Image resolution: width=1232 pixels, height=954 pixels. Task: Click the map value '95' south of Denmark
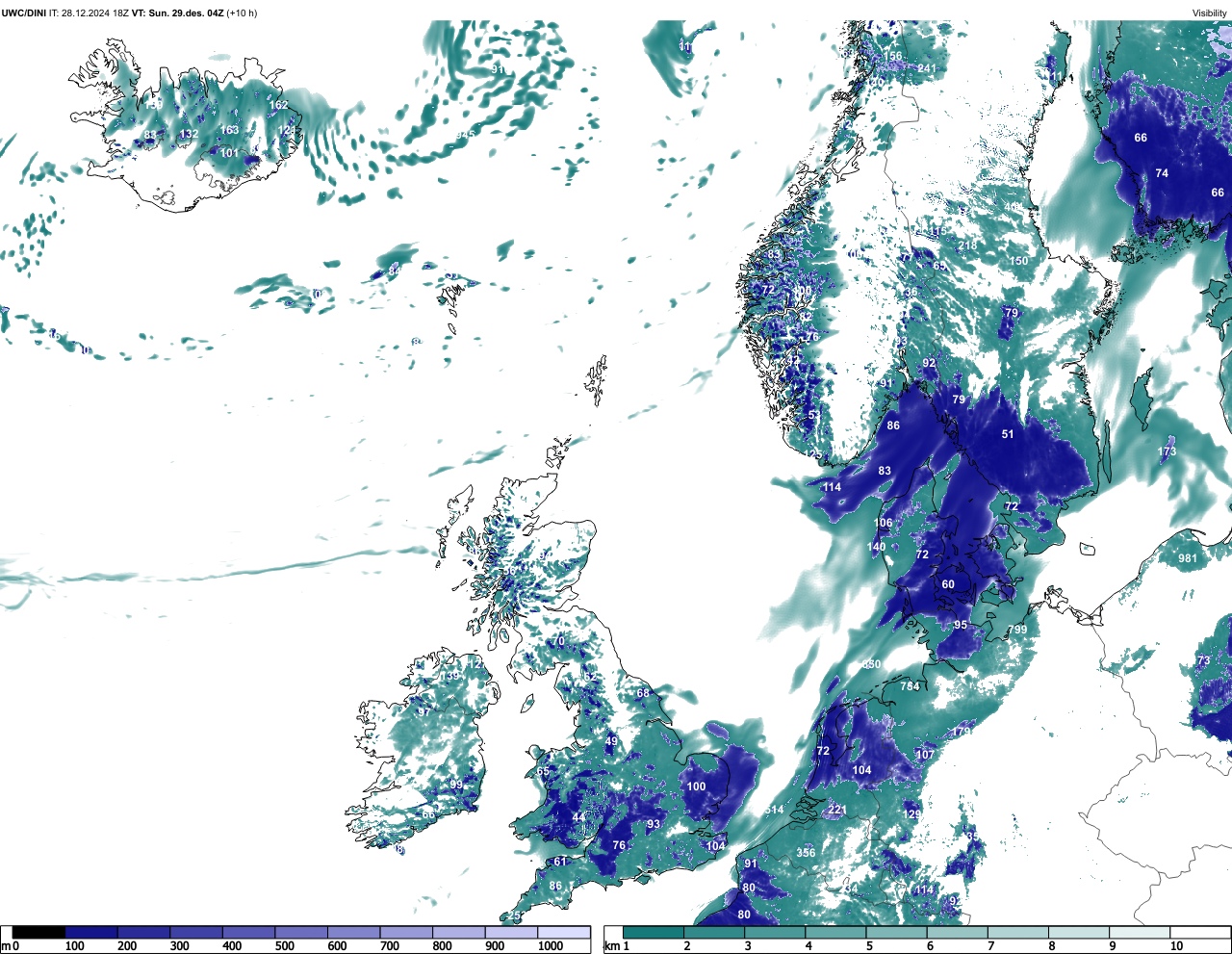pos(961,625)
